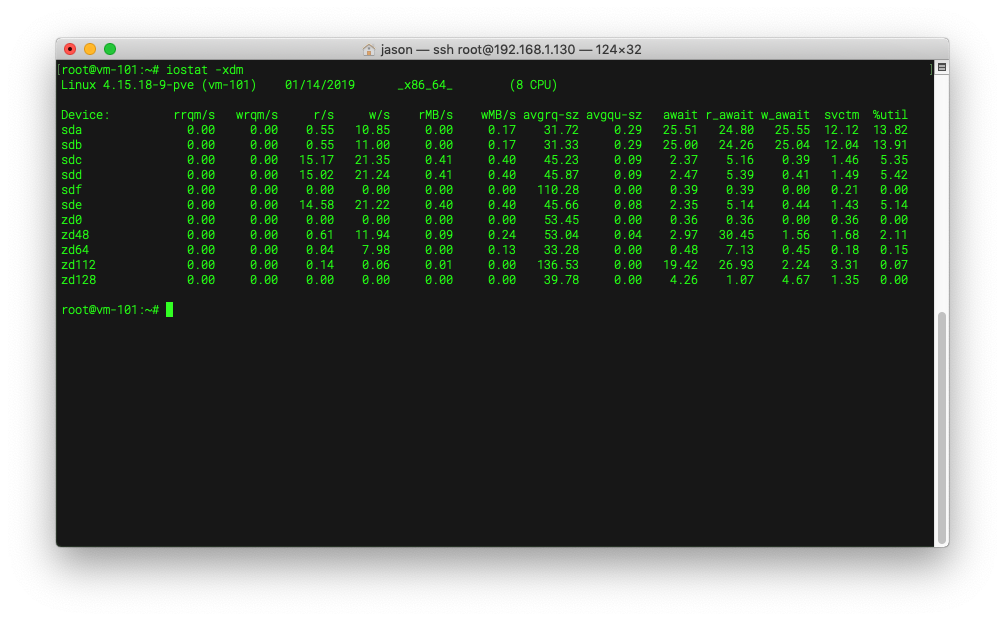Click the 'rrqm/s' column header
The width and height of the screenshot is (1005, 621).
pyautogui.click(x=194, y=115)
